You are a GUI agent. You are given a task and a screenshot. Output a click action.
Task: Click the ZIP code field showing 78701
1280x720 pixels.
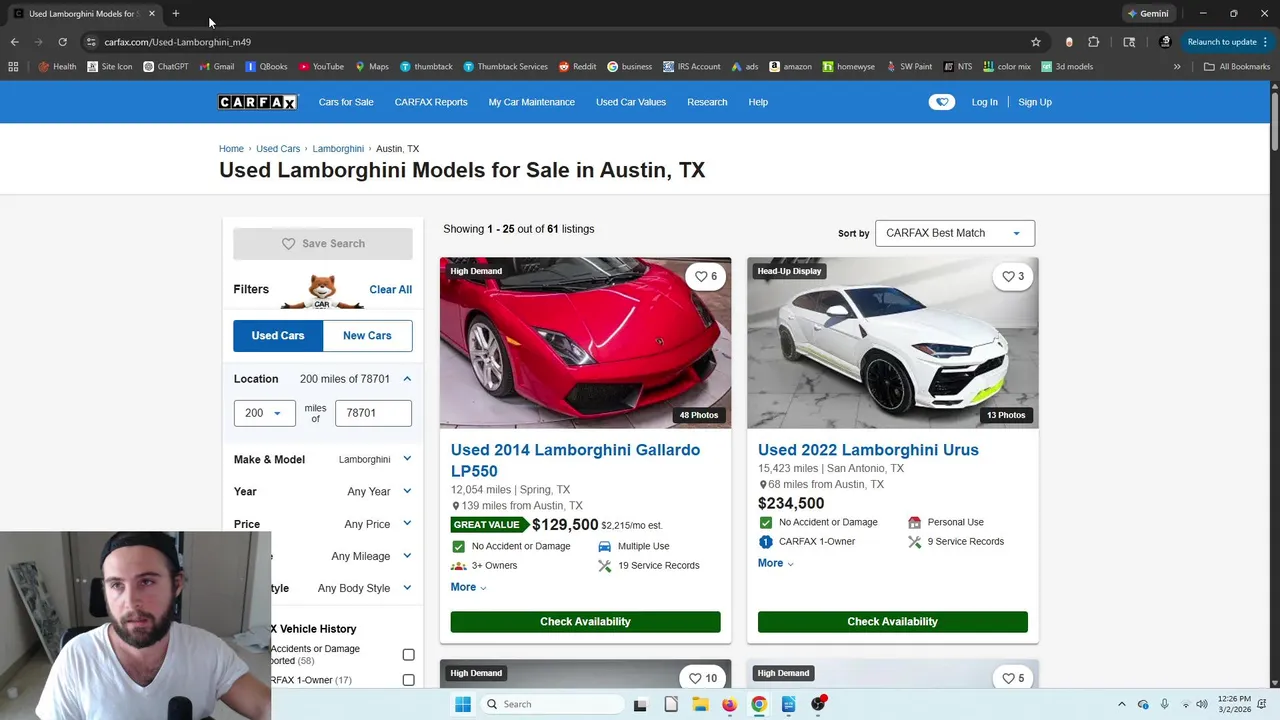click(x=373, y=413)
